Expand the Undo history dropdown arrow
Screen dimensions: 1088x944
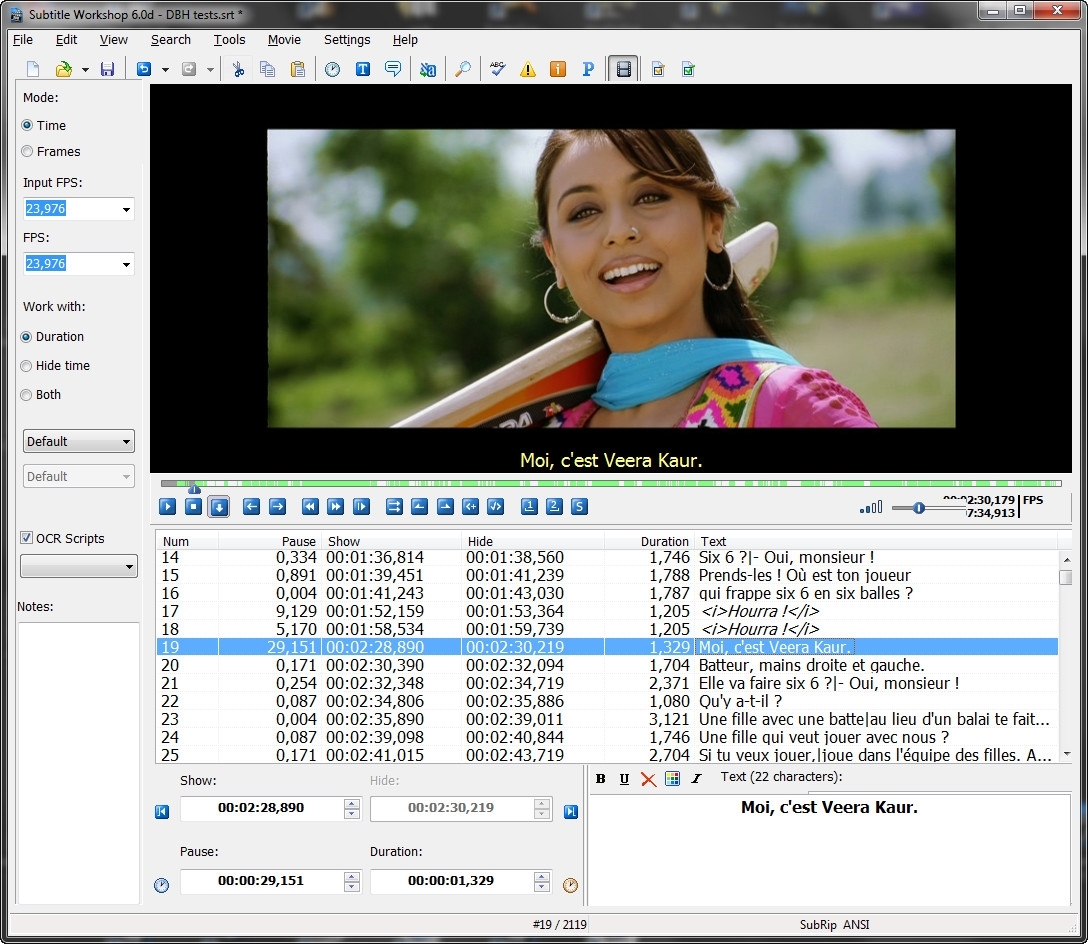click(165, 69)
